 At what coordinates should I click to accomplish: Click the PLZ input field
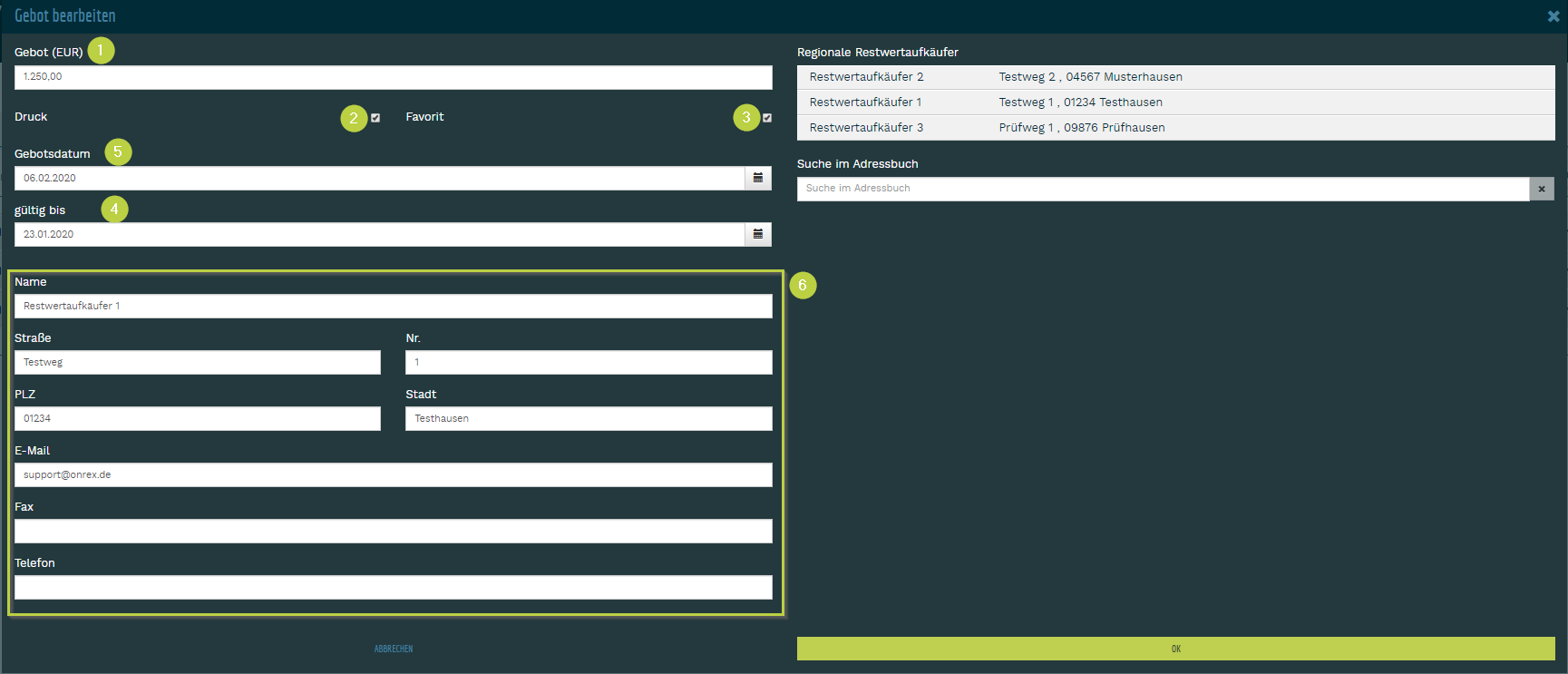point(198,418)
